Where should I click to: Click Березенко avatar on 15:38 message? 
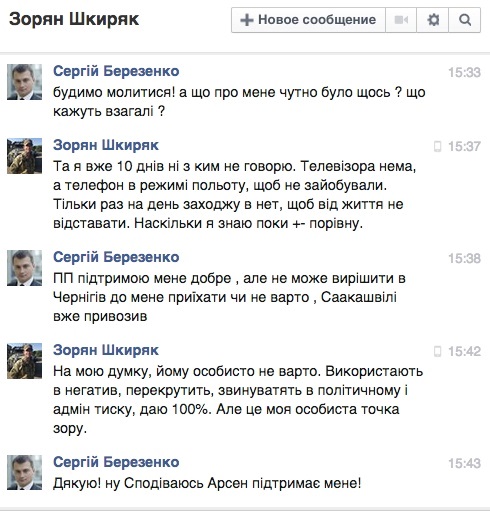(x=25, y=268)
